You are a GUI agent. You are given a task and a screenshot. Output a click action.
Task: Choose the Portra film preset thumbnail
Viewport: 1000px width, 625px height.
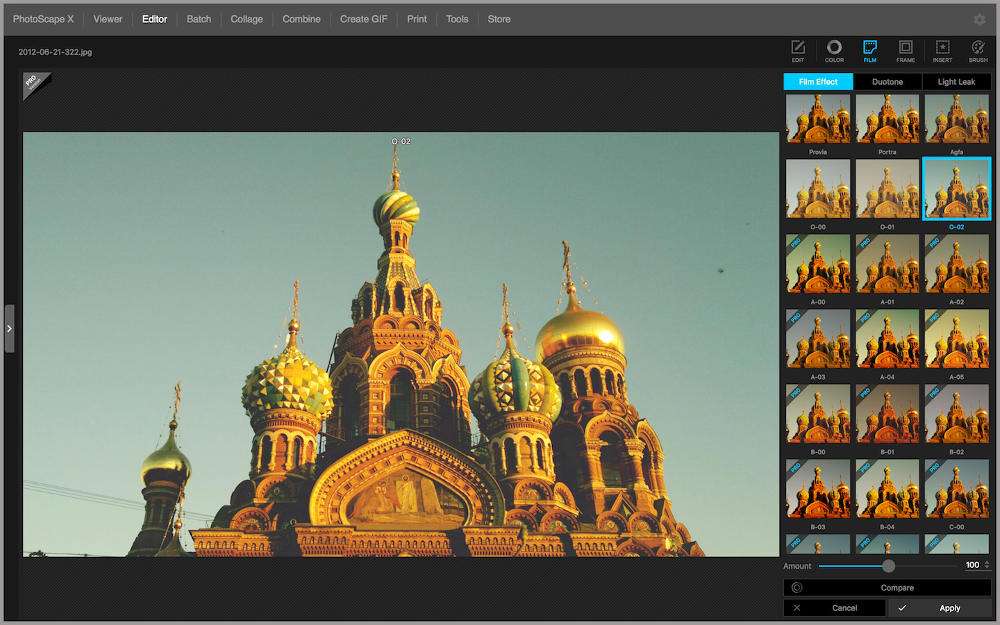click(887, 119)
